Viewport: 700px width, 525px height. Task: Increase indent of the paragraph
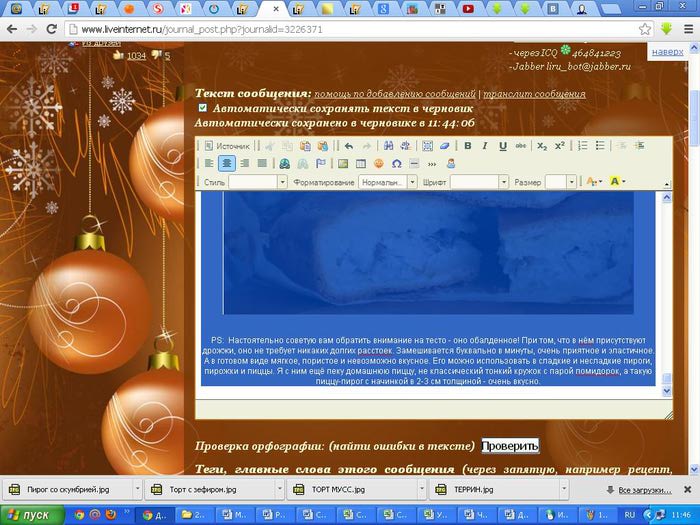639,146
